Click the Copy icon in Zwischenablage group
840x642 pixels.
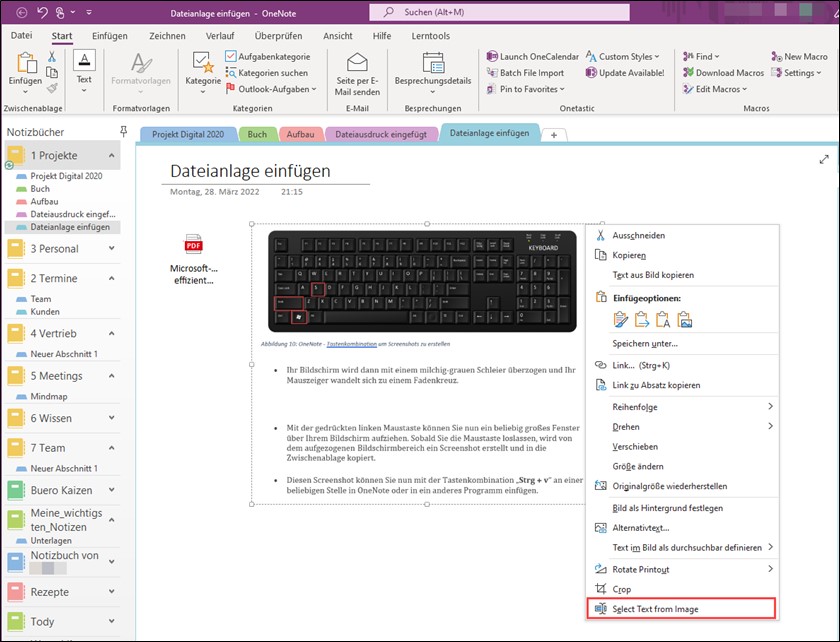click(52, 72)
